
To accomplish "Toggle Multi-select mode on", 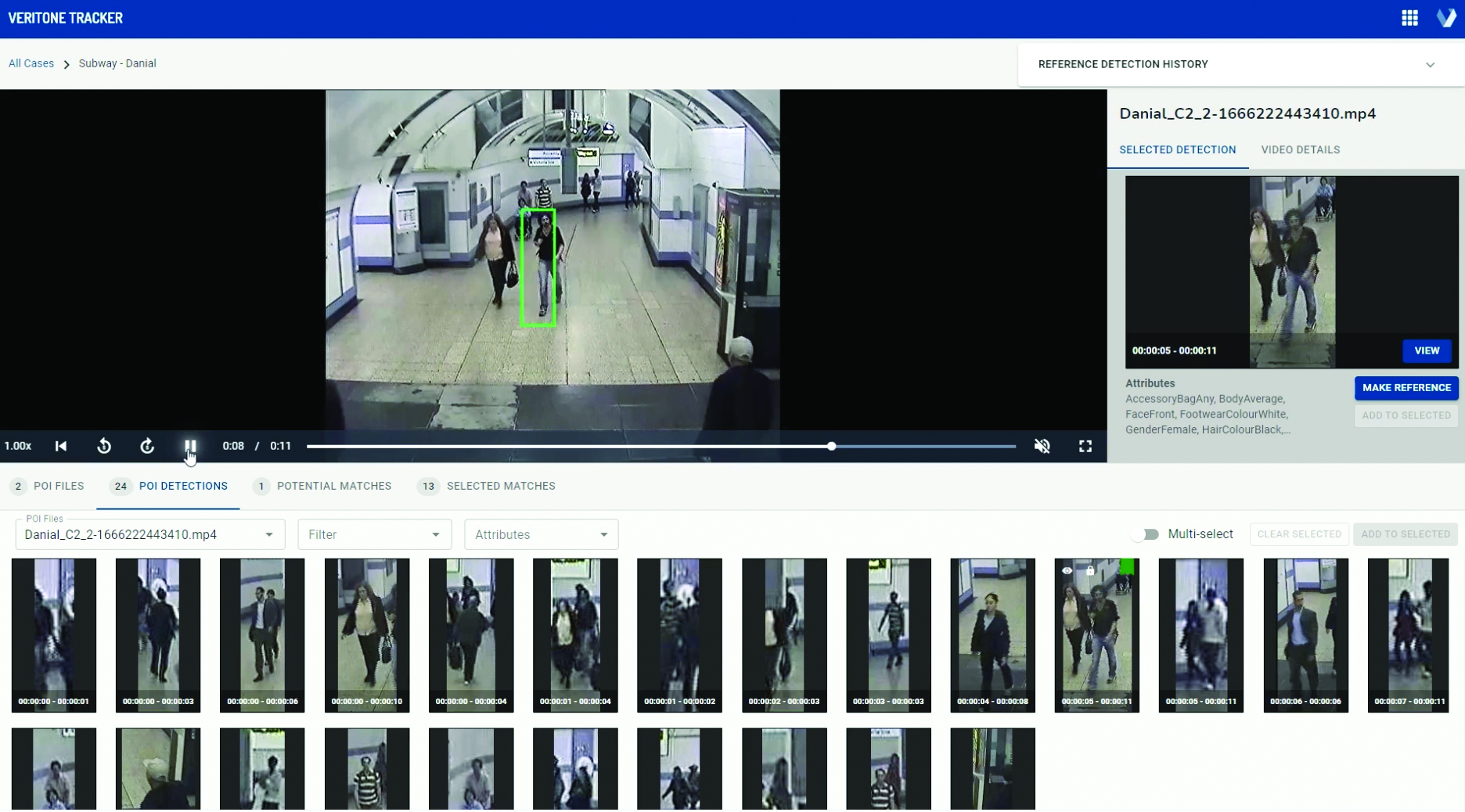I will tap(1146, 534).
